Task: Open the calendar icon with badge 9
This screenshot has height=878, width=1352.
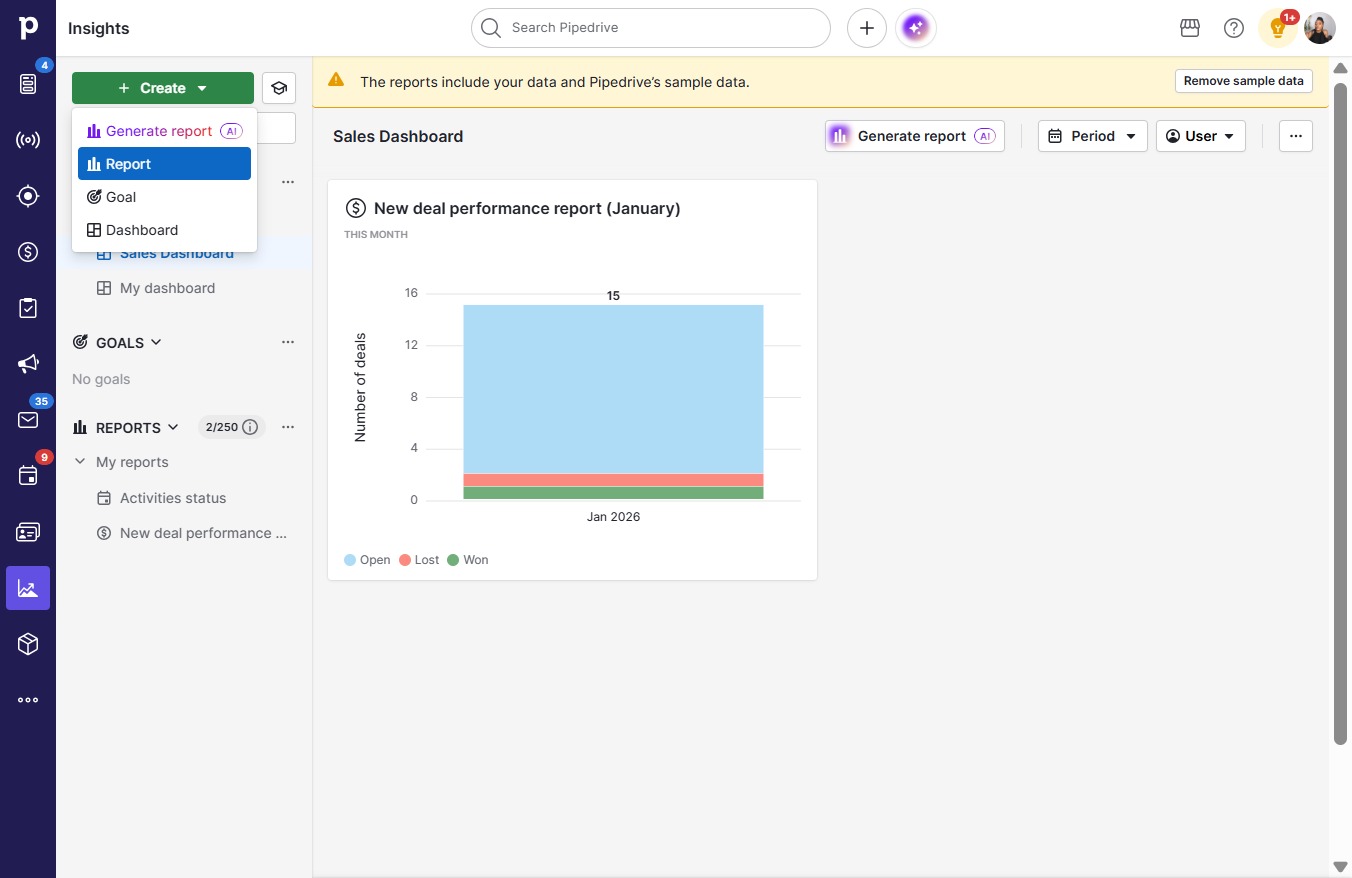Action: pyautogui.click(x=28, y=476)
